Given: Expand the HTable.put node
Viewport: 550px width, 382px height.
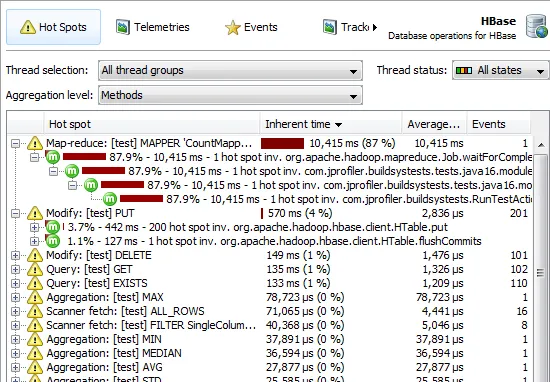Looking at the screenshot, I should [x=34, y=227].
